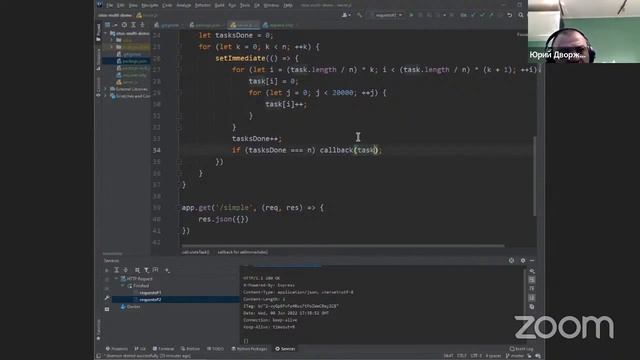Click the Services panel gear options icon

coord(523,260)
